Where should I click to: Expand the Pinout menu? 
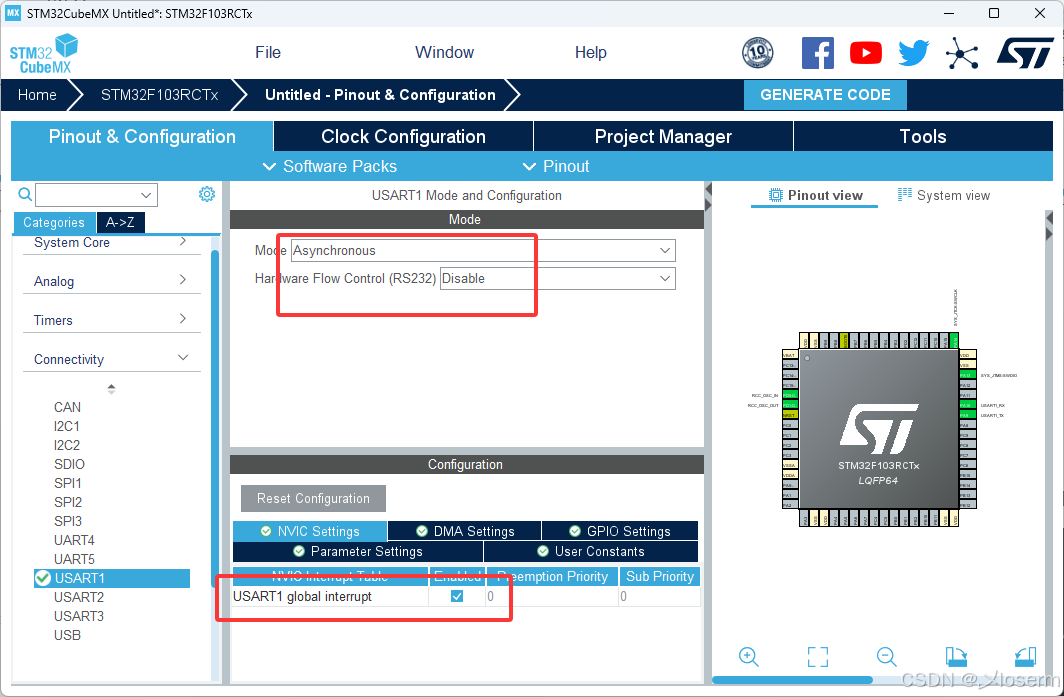(x=556, y=166)
